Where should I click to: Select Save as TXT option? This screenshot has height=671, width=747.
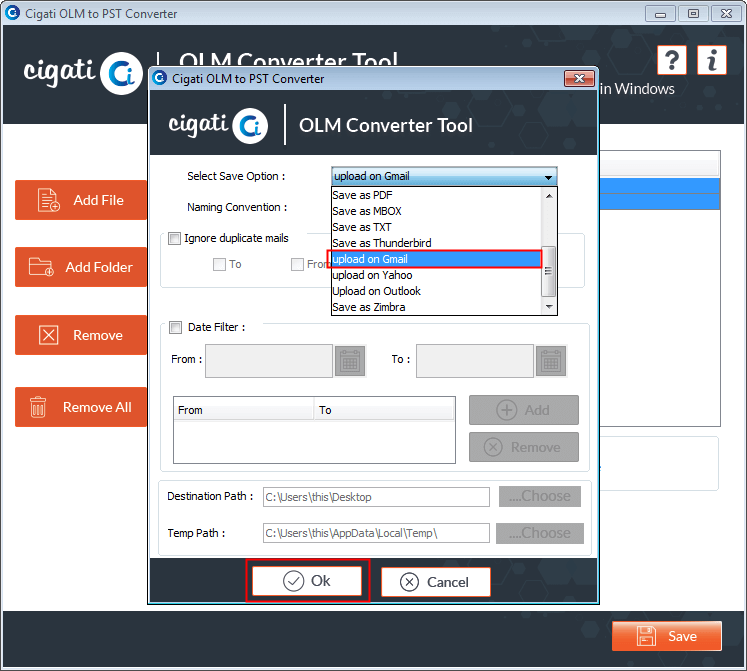436,227
